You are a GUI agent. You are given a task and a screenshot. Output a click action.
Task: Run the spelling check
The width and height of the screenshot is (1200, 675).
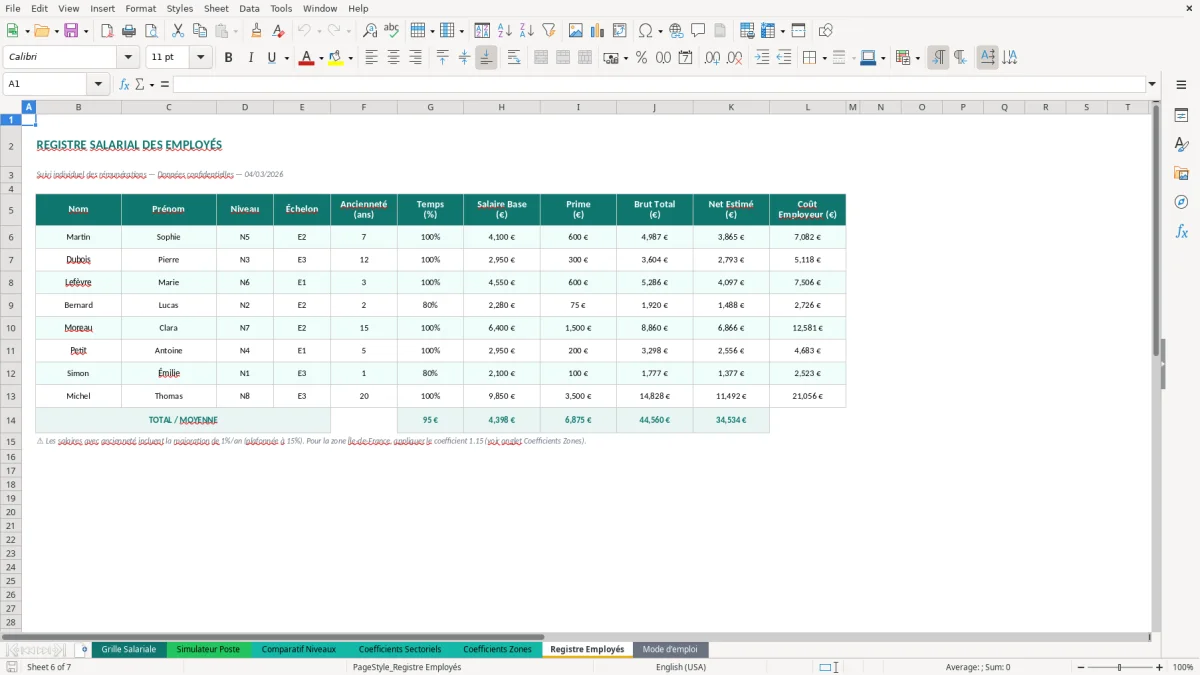391,31
